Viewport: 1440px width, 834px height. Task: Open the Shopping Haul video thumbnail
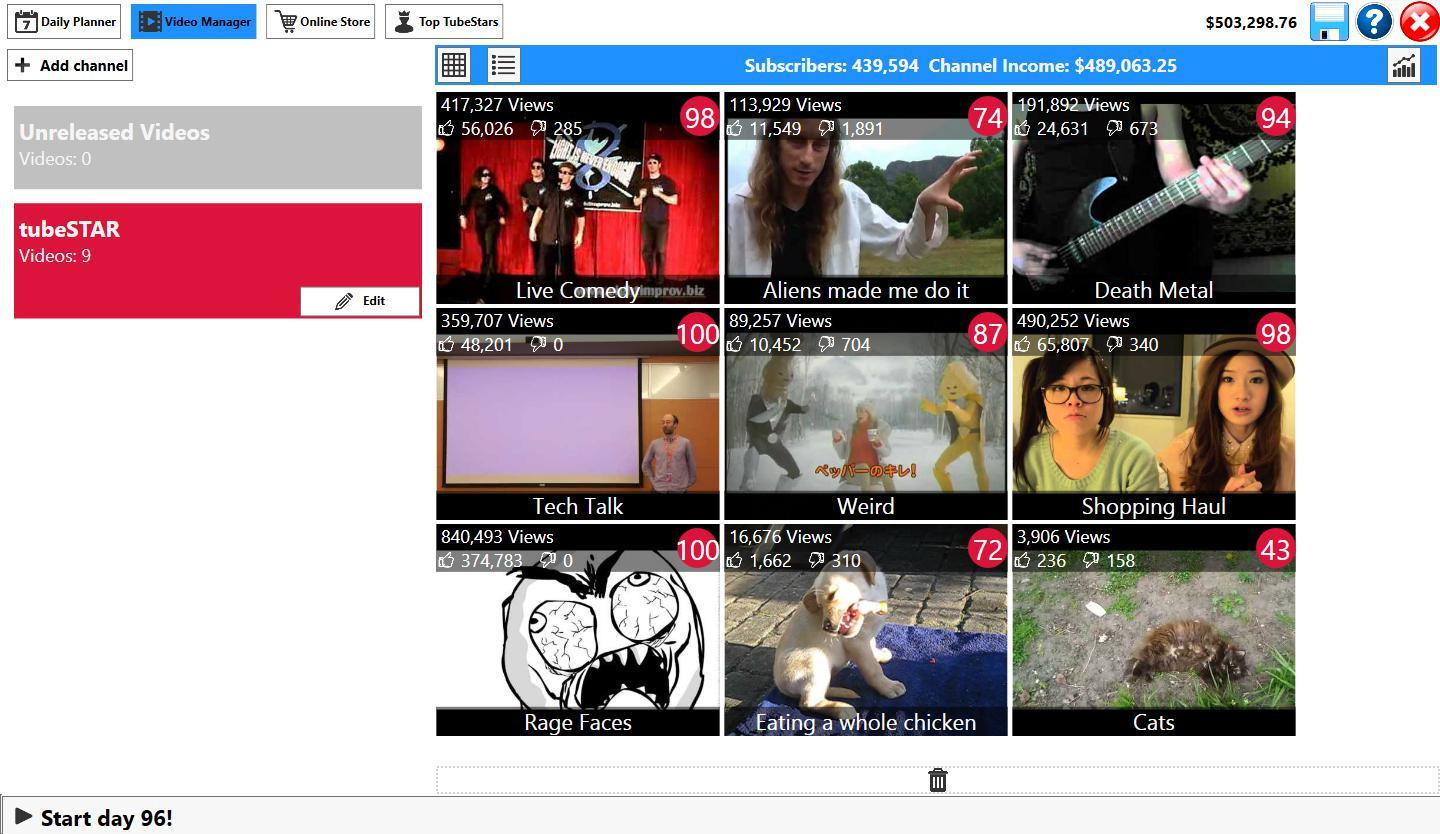click(x=1154, y=414)
